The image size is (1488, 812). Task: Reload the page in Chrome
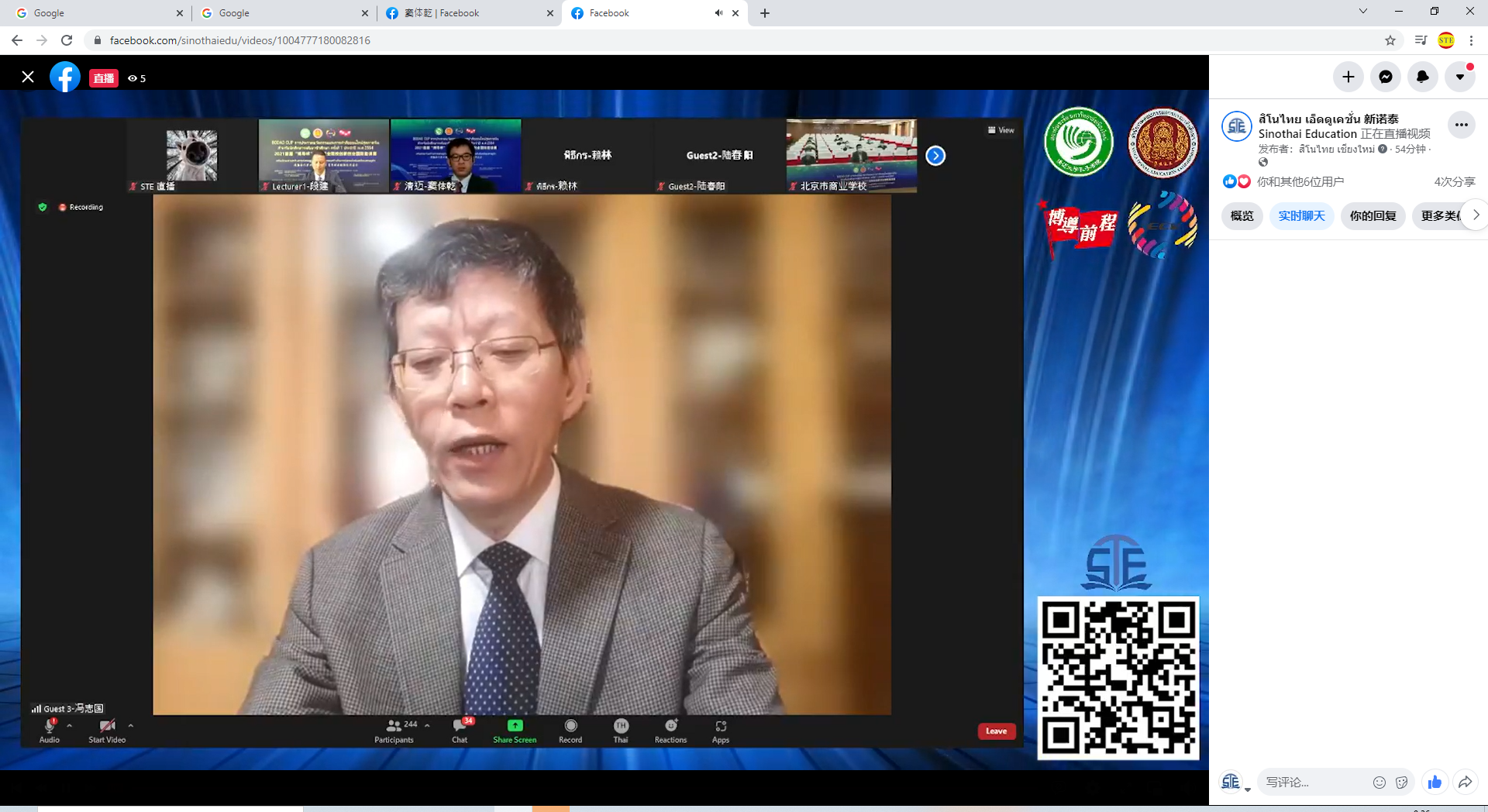pyautogui.click(x=67, y=40)
